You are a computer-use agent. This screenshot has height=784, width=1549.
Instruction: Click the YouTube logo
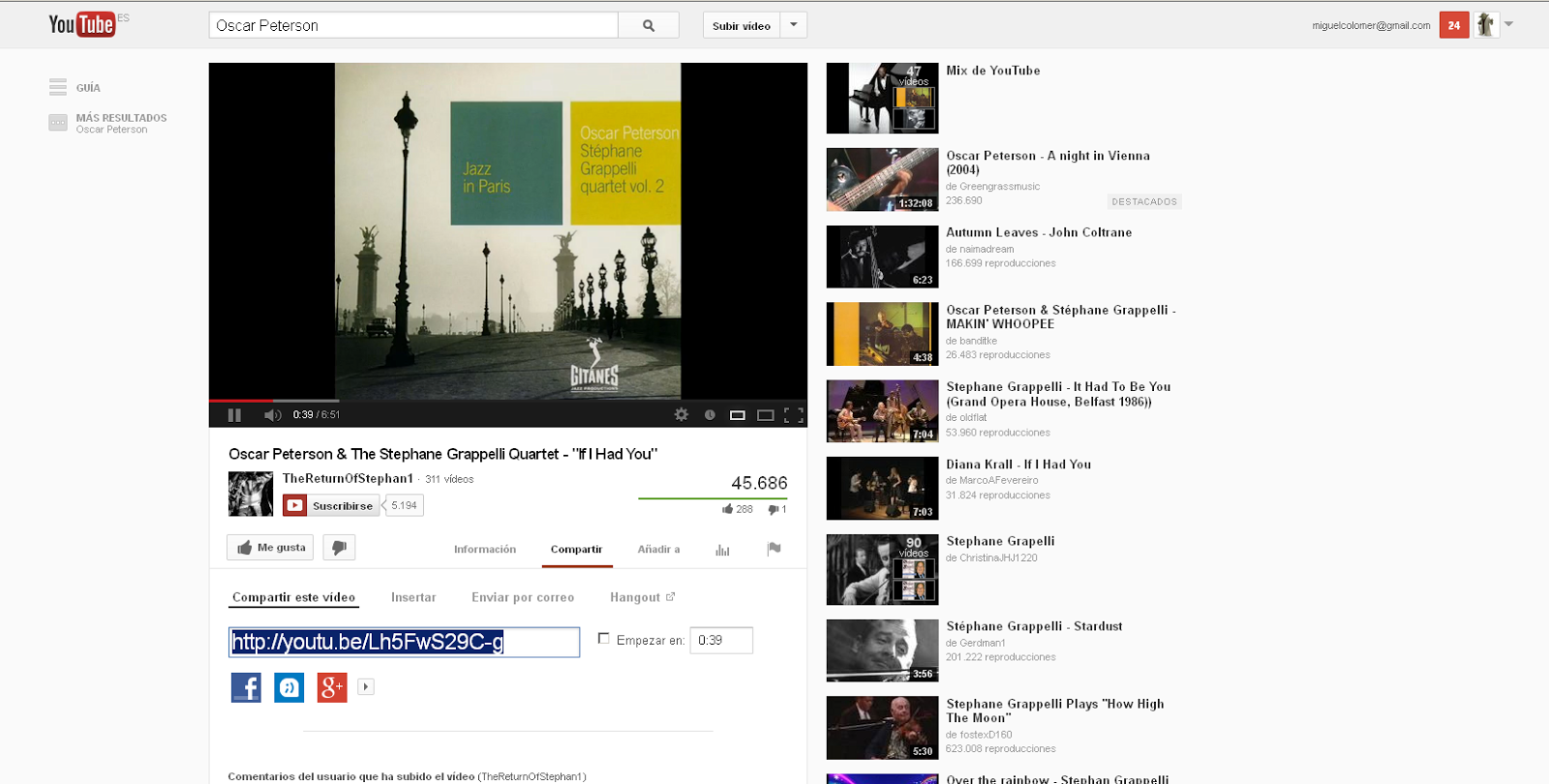pyautogui.click(x=82, y=24)
